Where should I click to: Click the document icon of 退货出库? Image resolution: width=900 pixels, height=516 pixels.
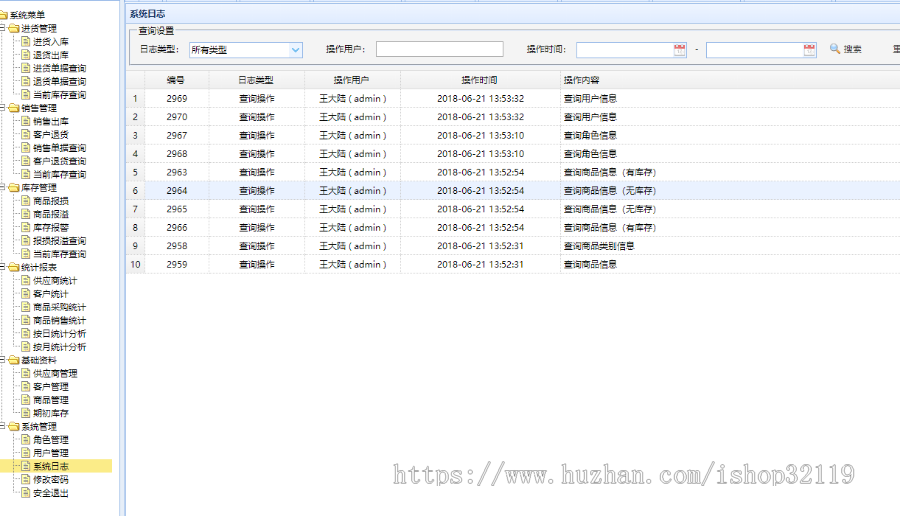coord(26,55)
